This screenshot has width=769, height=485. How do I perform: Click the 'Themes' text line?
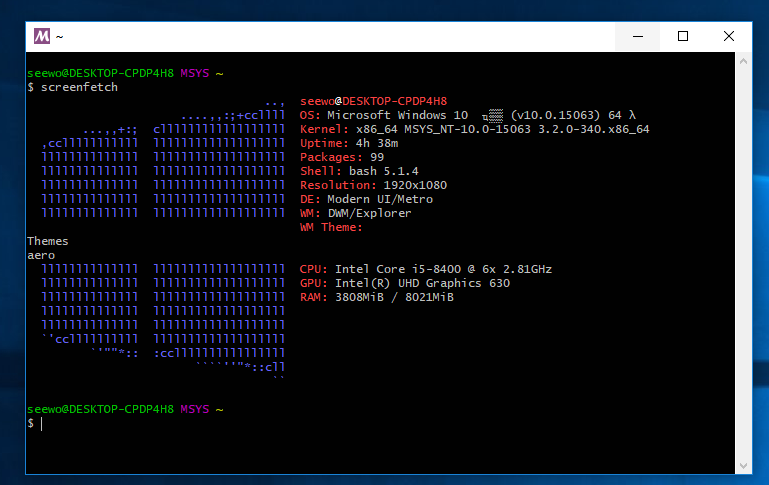pyautogui.click(x=48, y=241)
